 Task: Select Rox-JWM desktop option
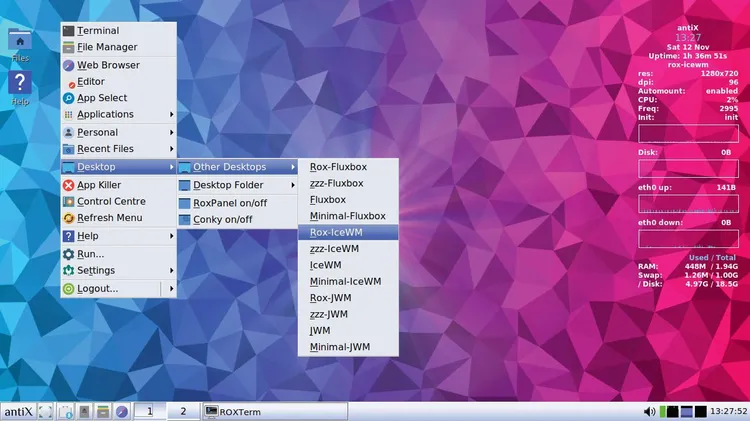tap(329, 298)
